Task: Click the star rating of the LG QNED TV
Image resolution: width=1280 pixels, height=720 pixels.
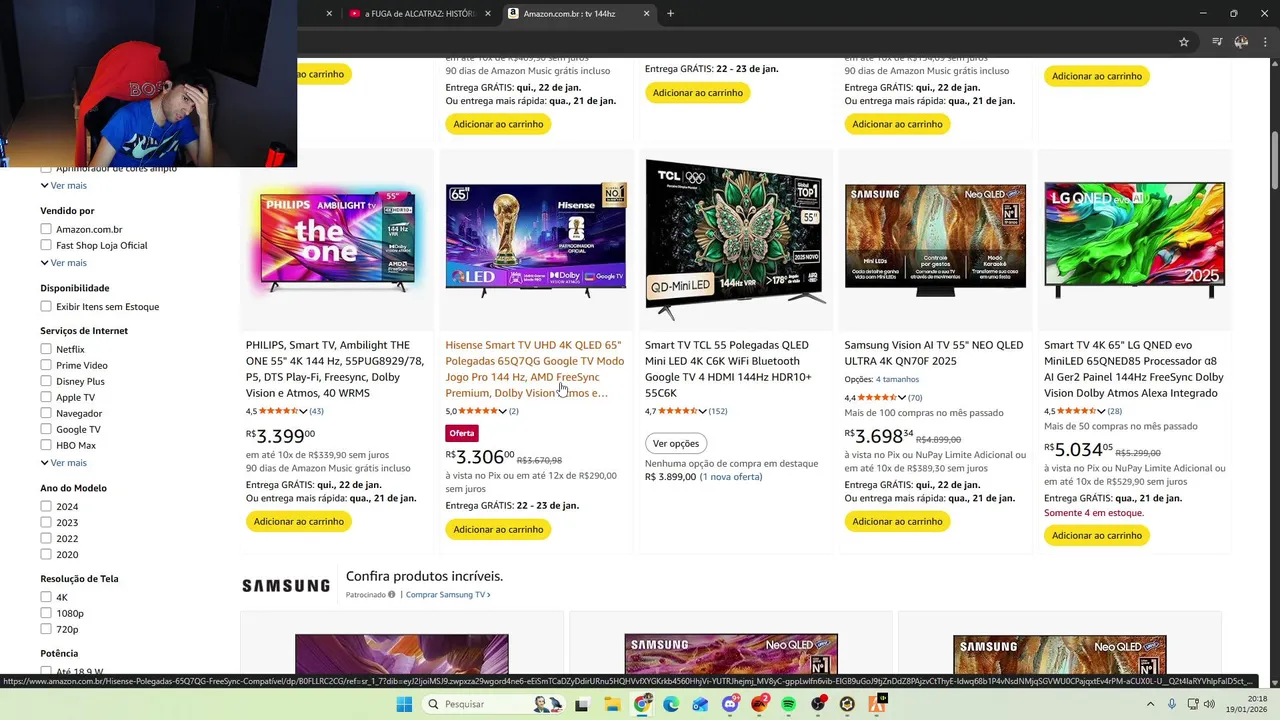Action: pyautogui.click(x=1078, y=411)
